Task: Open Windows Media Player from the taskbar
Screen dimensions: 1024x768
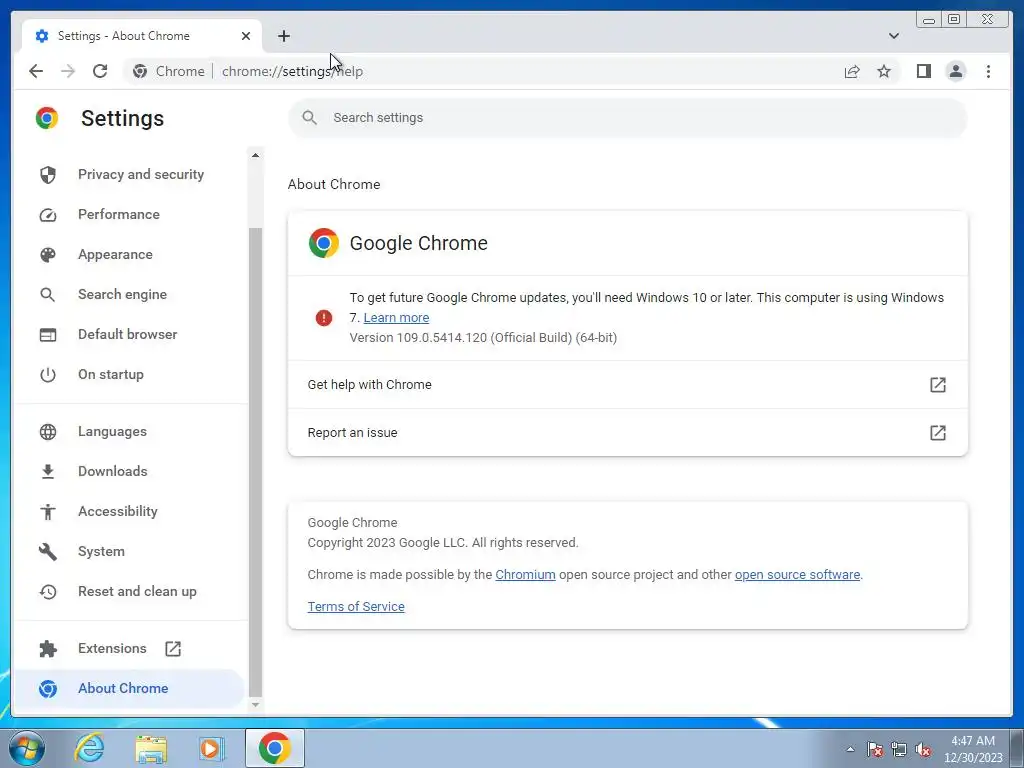Action: tap(211, 748)
